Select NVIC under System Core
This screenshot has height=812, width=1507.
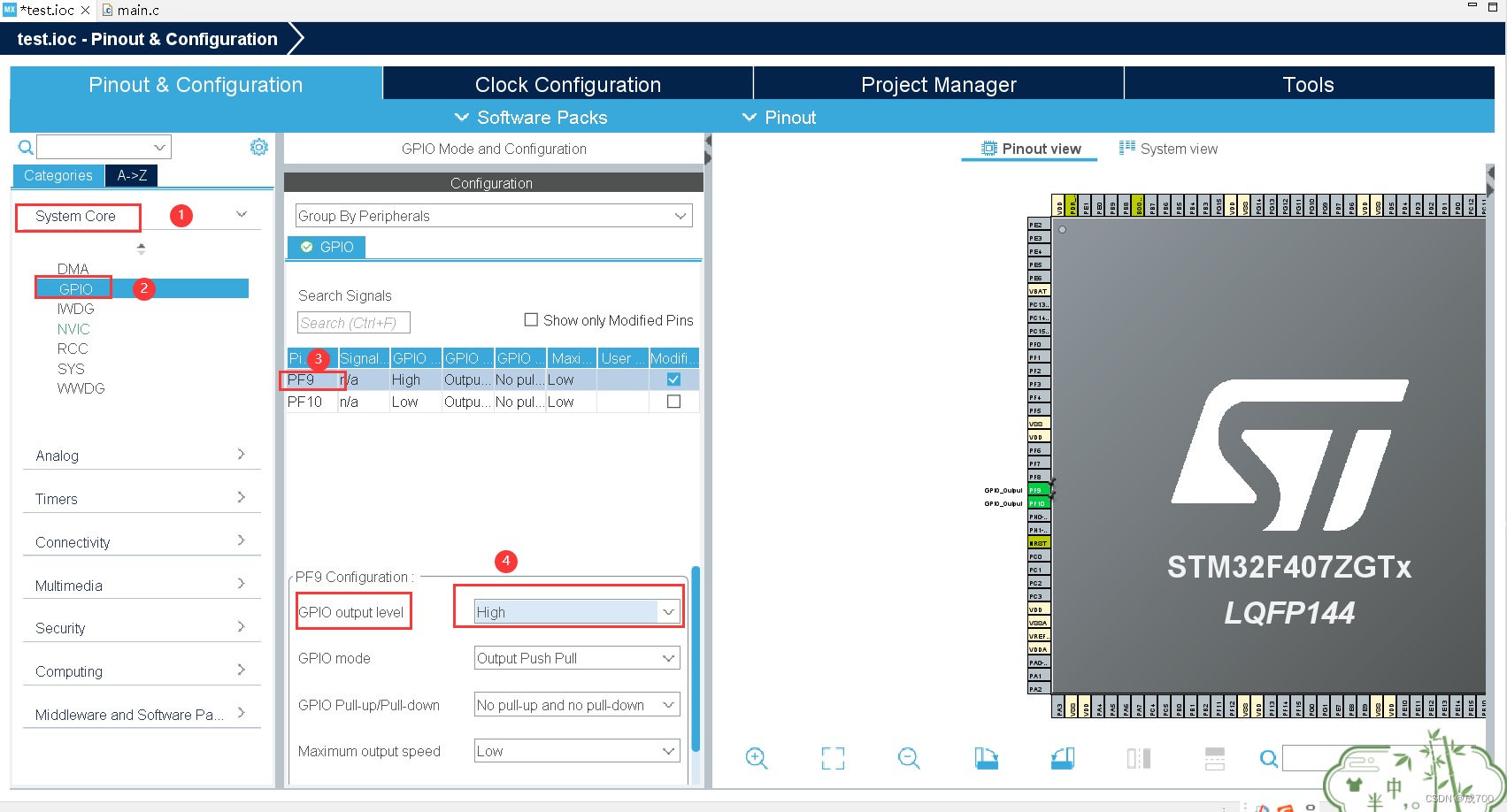point(73,329)
